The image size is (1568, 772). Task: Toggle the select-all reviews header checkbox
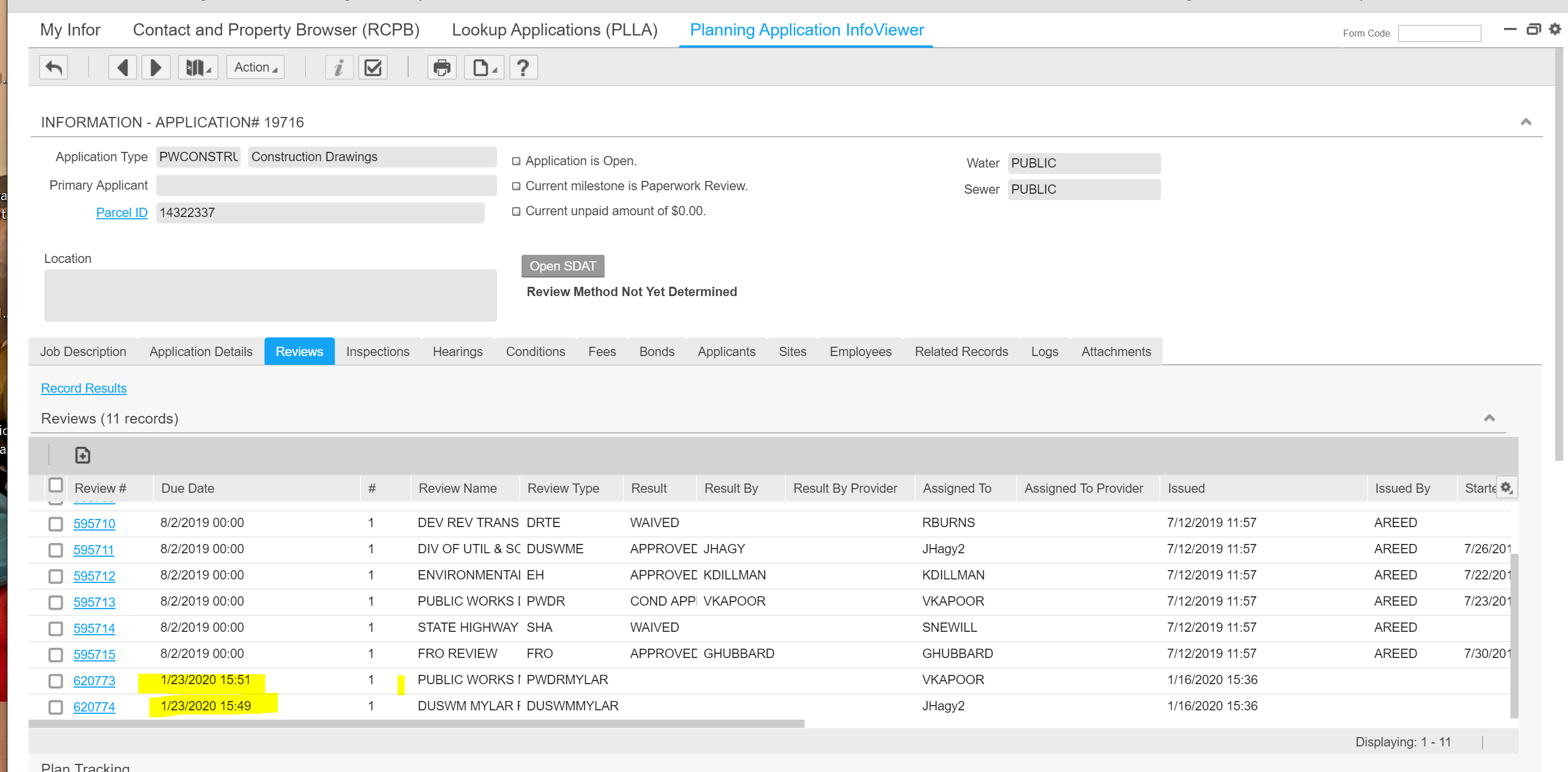pyautogui.click(x=55, y=485)
